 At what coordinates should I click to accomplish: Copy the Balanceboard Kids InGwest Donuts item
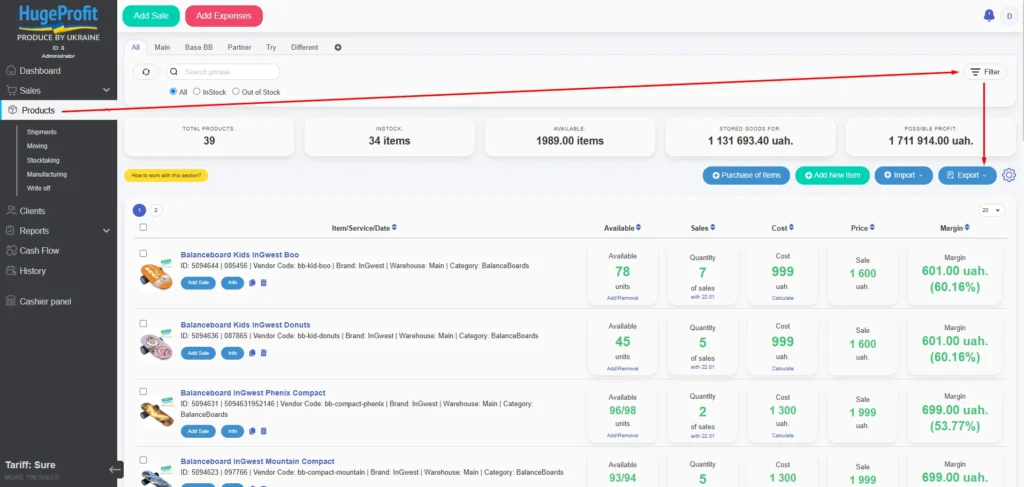[x=252, y=353]
